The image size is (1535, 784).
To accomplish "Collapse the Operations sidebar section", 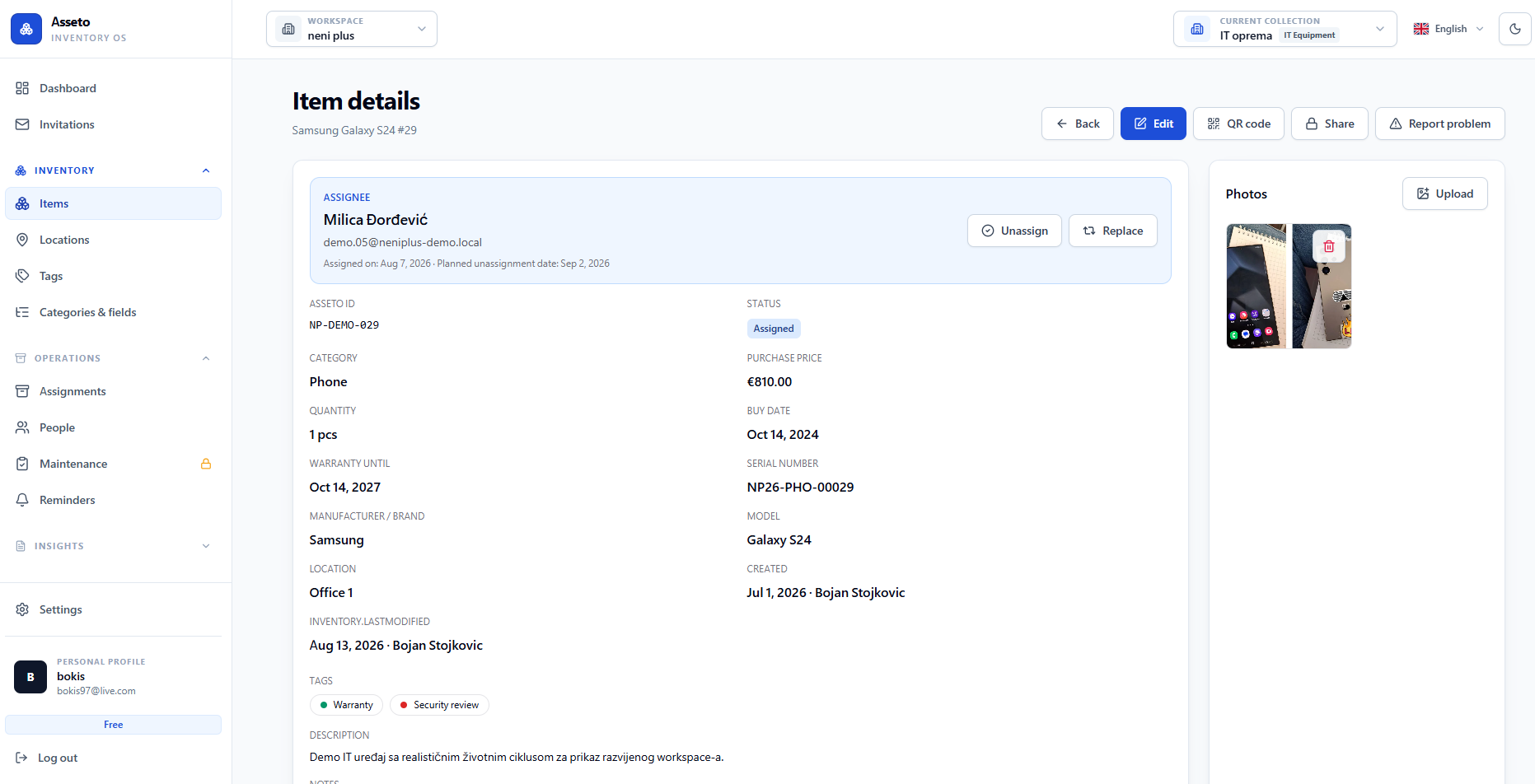I will pos(206,358).
